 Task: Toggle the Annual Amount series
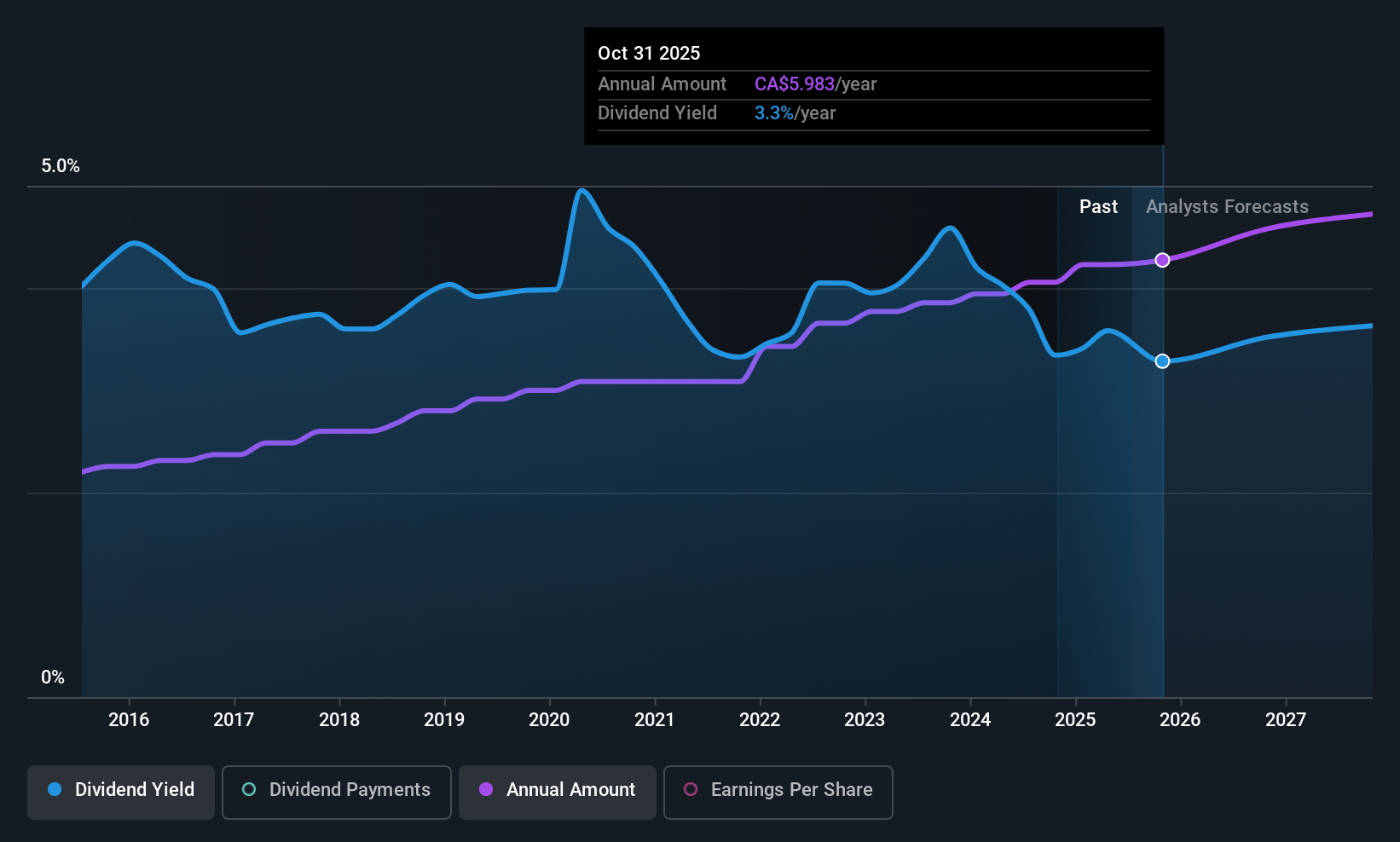[558, 792]
